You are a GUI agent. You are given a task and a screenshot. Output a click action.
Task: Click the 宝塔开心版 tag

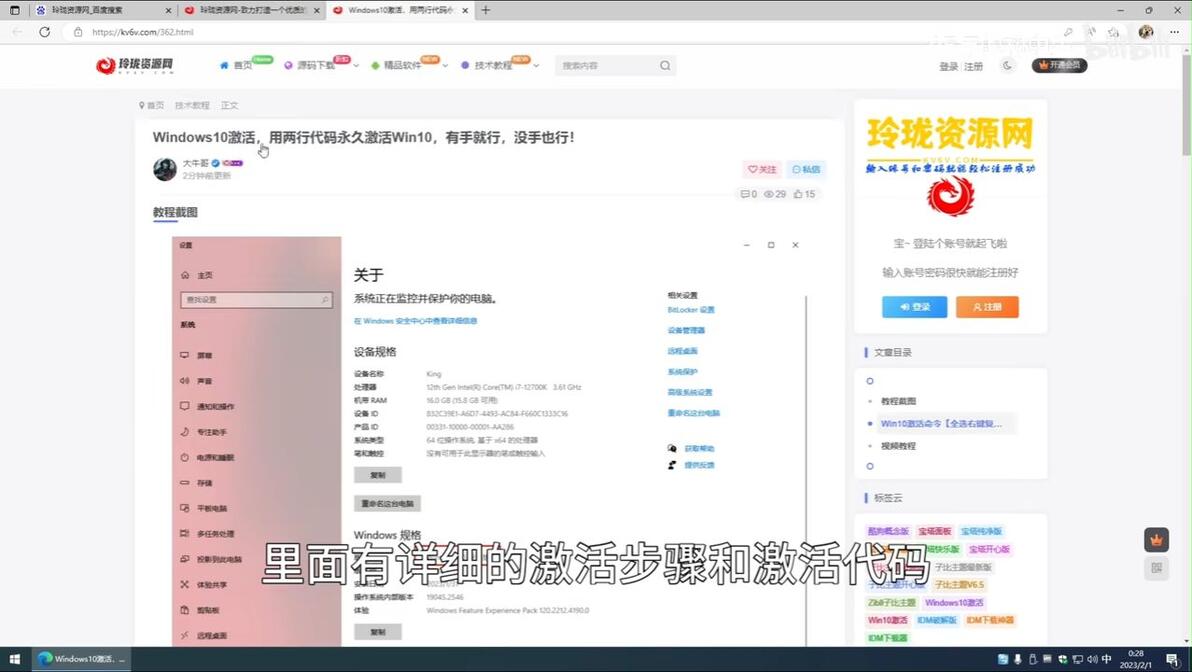click(988, 549)
